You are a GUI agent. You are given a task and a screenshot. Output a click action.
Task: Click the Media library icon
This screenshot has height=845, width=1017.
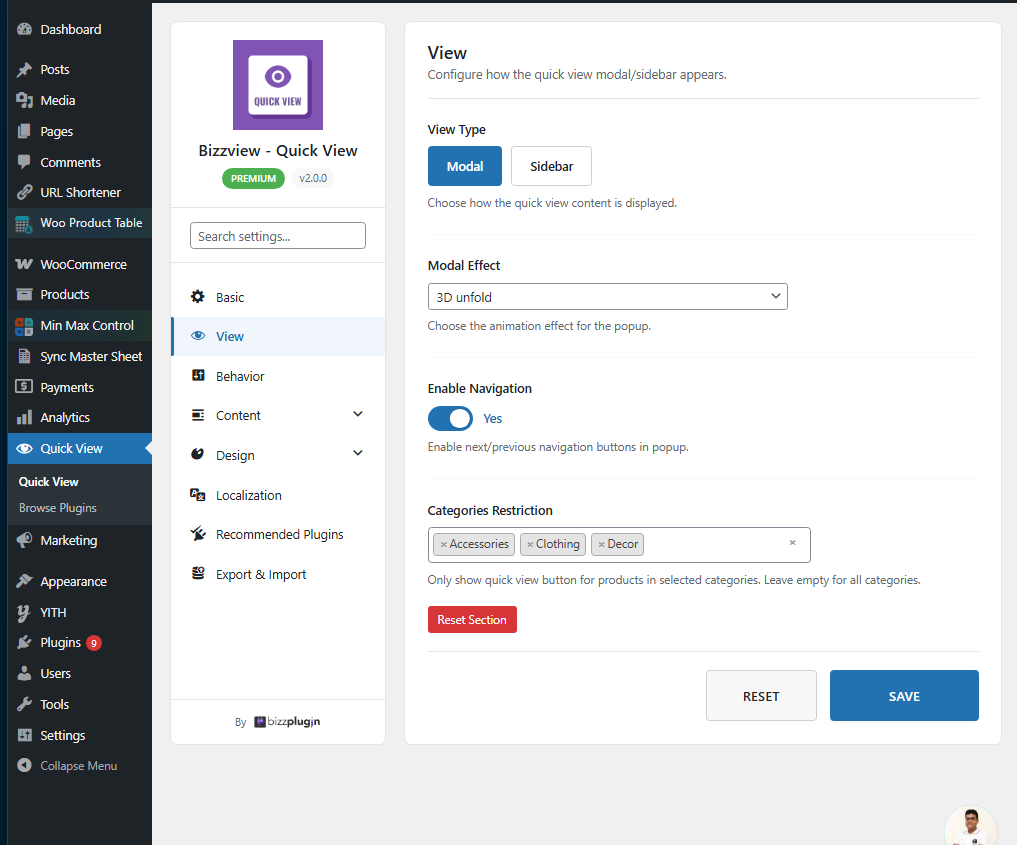click(24, 101)
